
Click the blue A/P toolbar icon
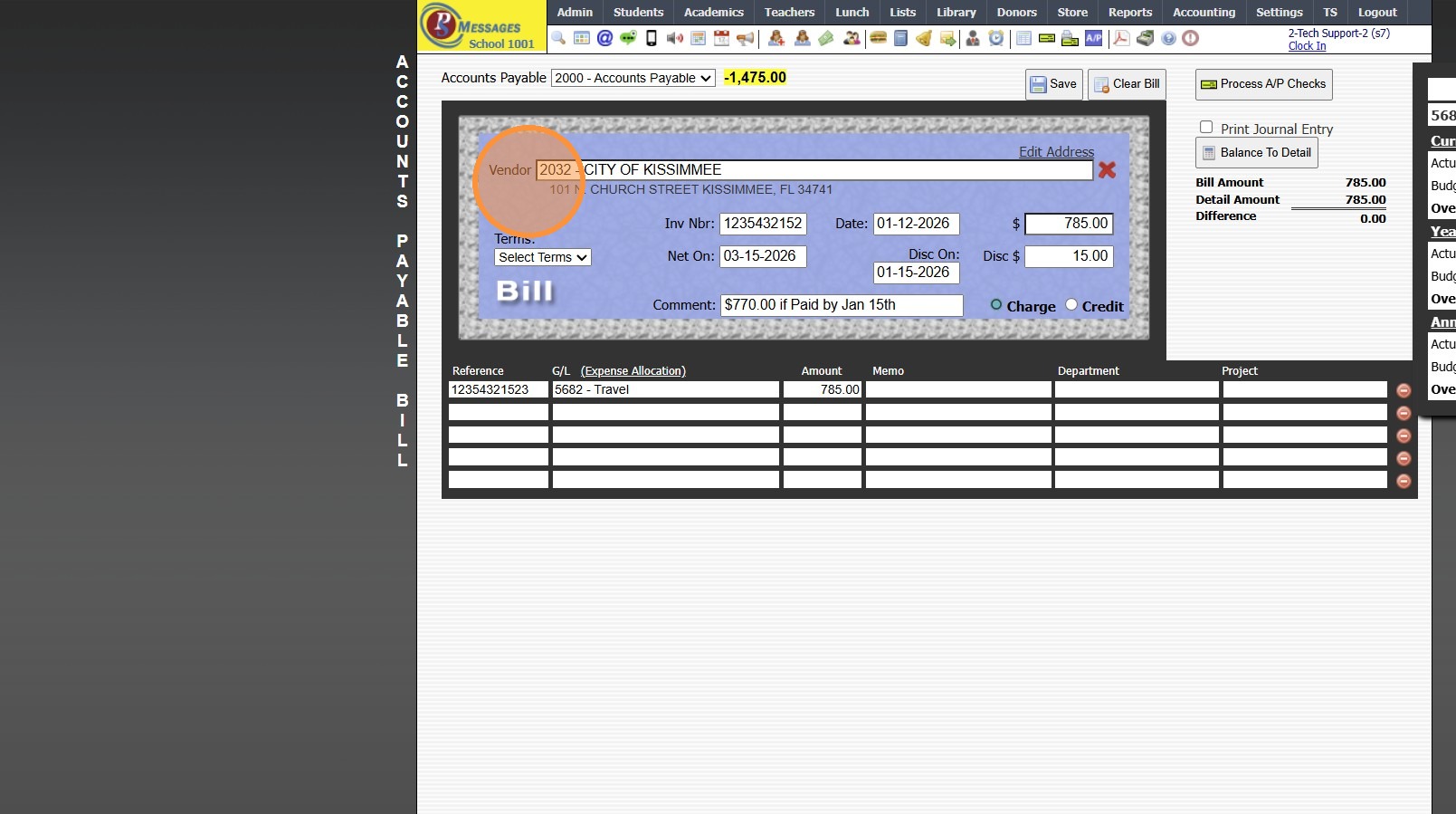pos(1094,38)
